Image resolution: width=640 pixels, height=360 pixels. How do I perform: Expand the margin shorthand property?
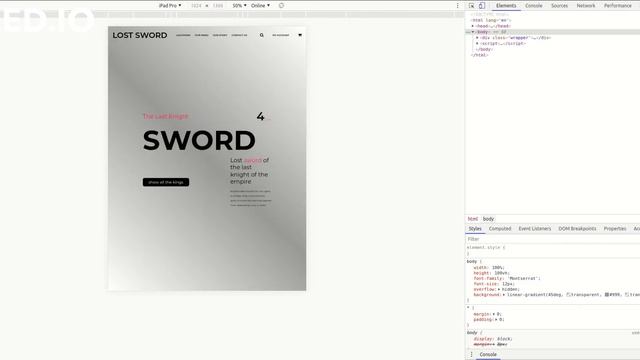coord(493,314)
